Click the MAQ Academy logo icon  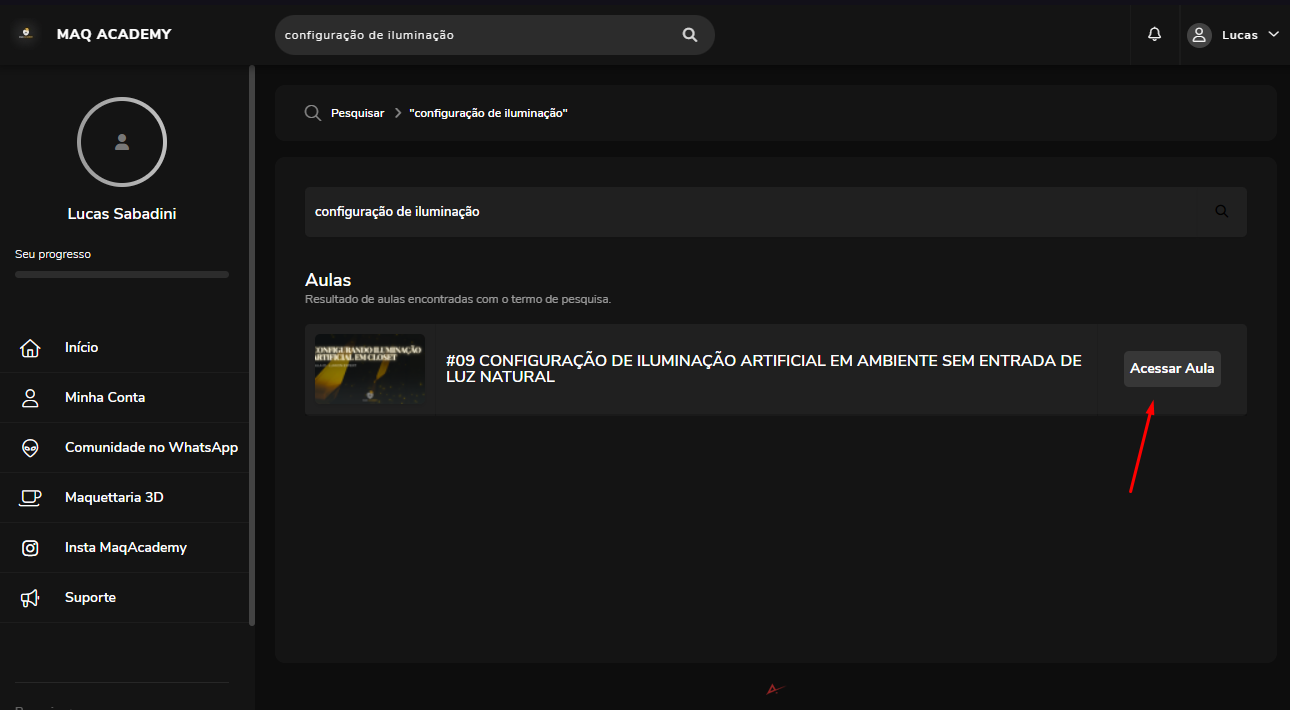point(25,33)
